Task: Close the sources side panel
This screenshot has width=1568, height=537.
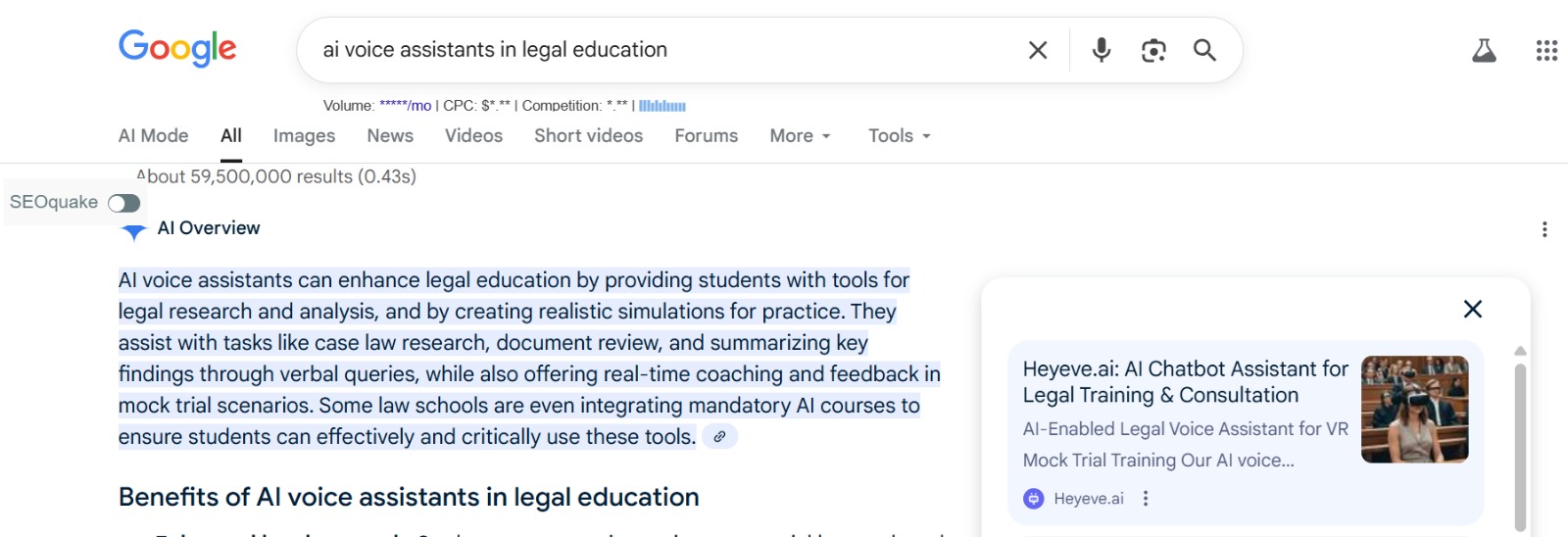Action: tap(1472, 310)
